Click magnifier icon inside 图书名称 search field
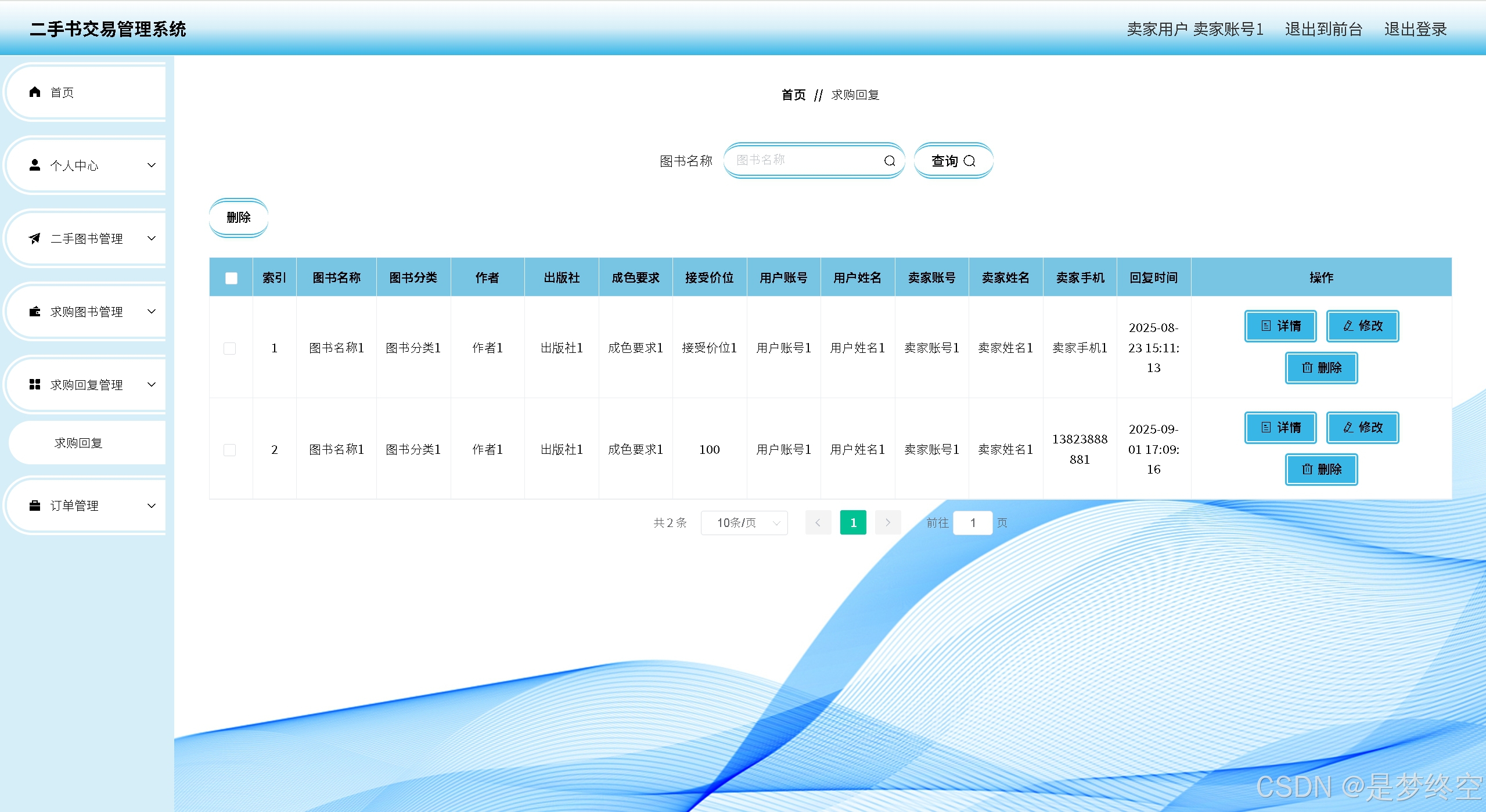1486x812 pixels. (x=889, y=161)
